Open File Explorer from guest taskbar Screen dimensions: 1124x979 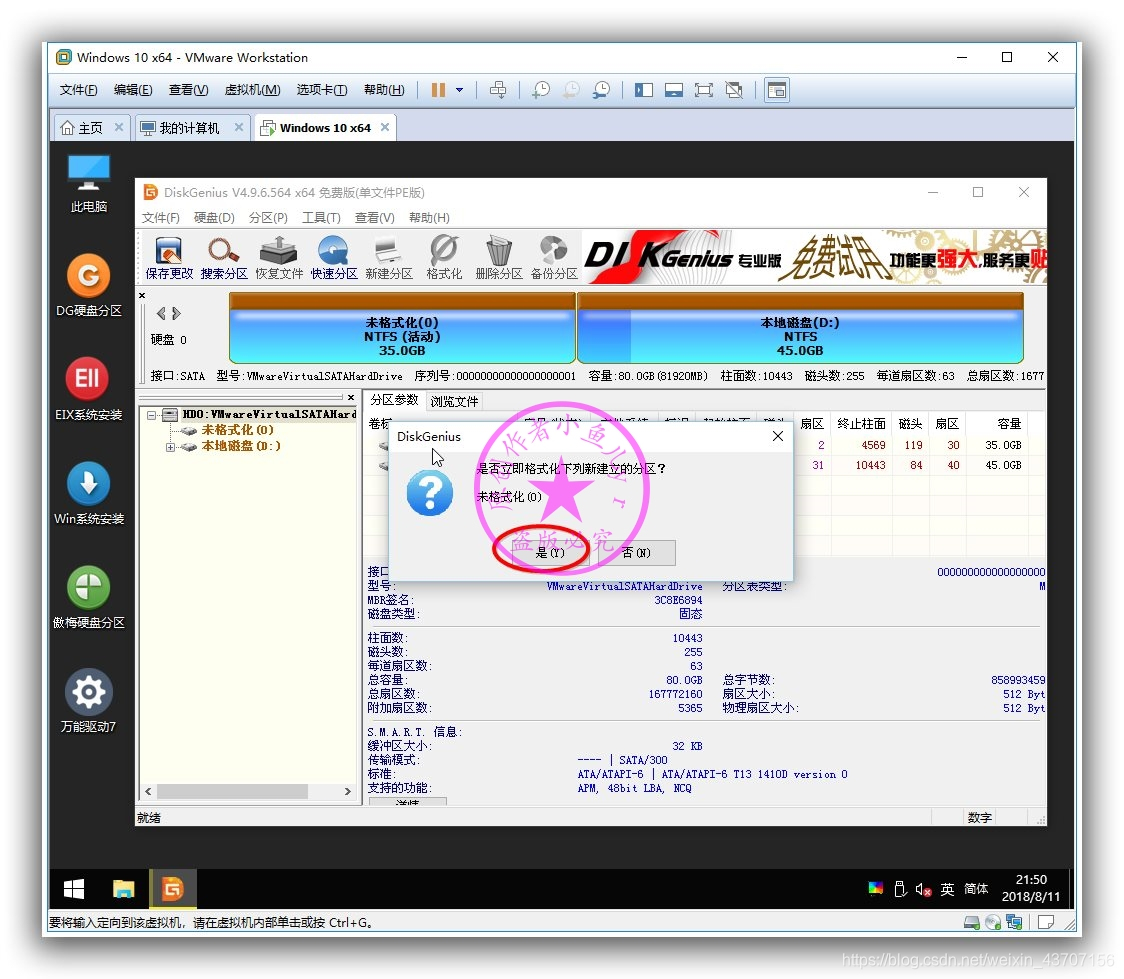pos(123,889)
